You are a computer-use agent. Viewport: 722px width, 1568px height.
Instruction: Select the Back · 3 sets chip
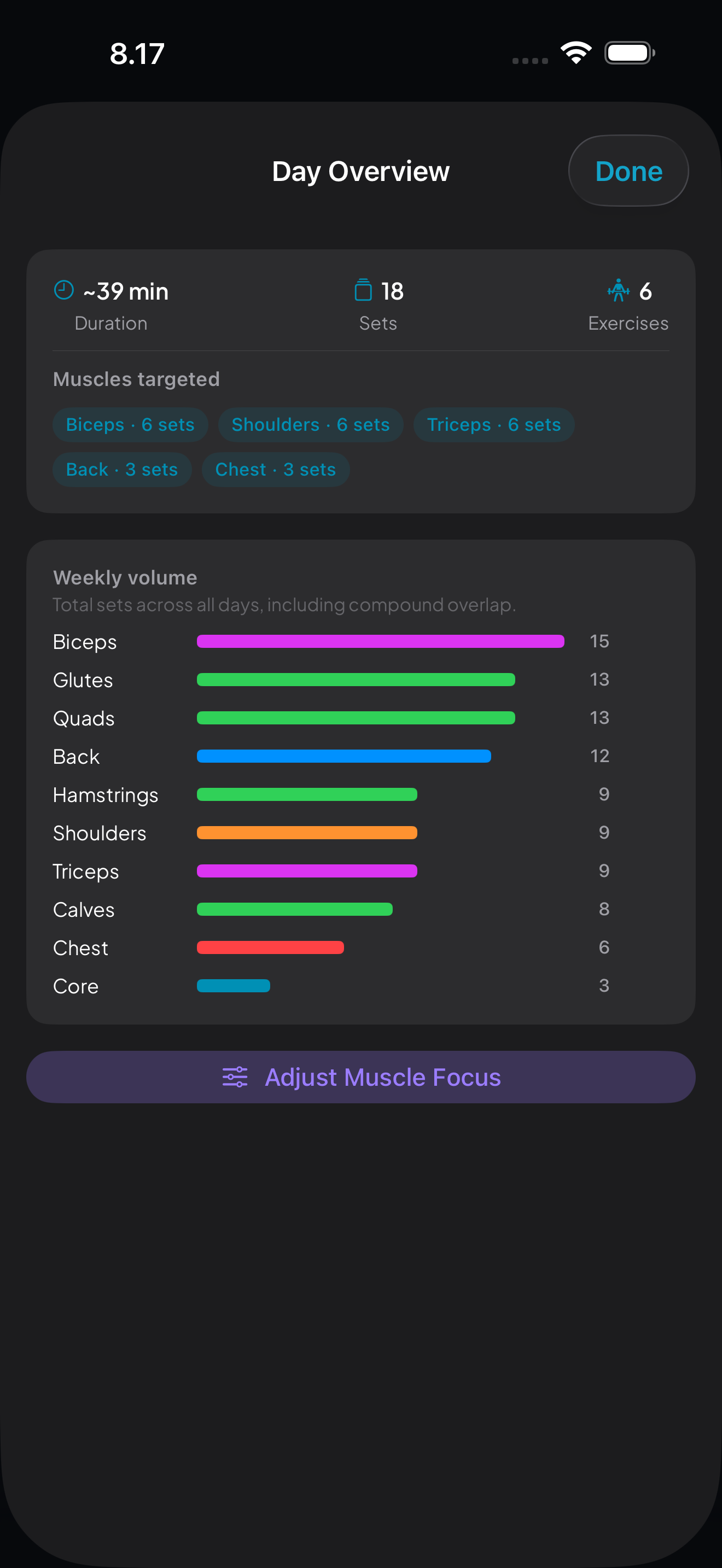pos(122,469)
